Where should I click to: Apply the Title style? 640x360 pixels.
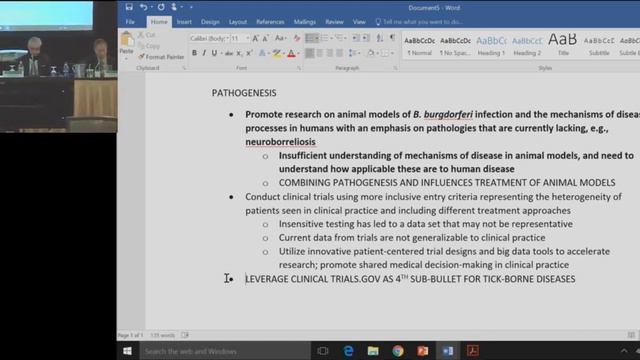click(x=563, y=46)
